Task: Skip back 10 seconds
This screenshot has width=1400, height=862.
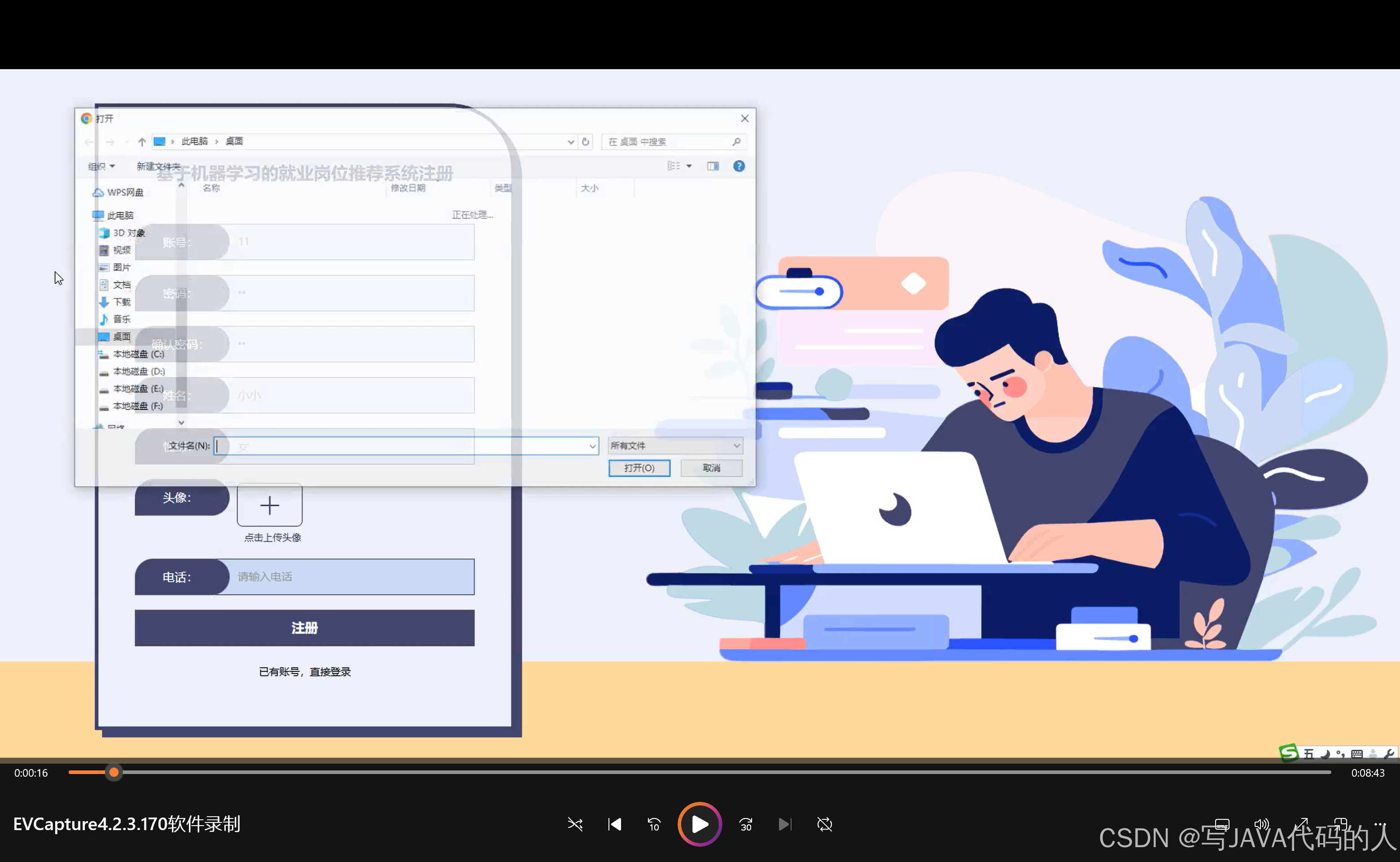Action: (x=654, y=824)
